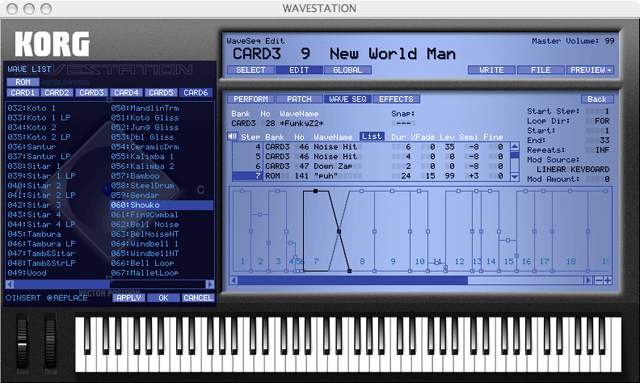The height and width of the screenshot is (383, 640).
Task: Open the FILE menu button
Action: coord(540,70)
